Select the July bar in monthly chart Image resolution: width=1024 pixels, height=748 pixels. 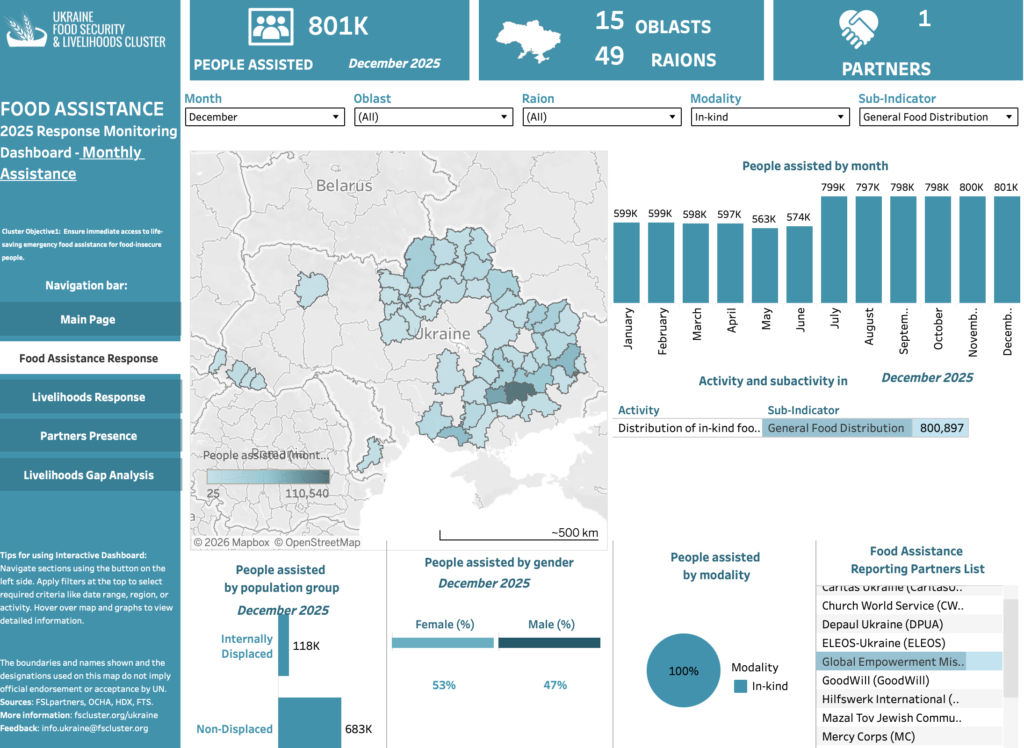click(x=833, y=258)
